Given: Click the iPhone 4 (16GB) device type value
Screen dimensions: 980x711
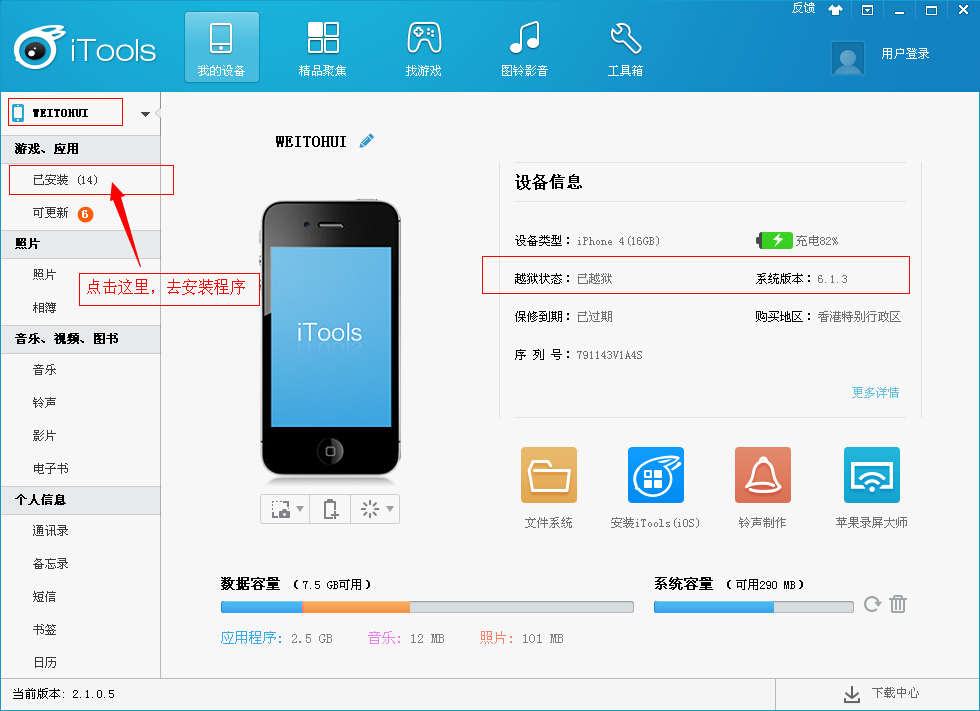Looking at the screenshot, I should coord(618,241).
